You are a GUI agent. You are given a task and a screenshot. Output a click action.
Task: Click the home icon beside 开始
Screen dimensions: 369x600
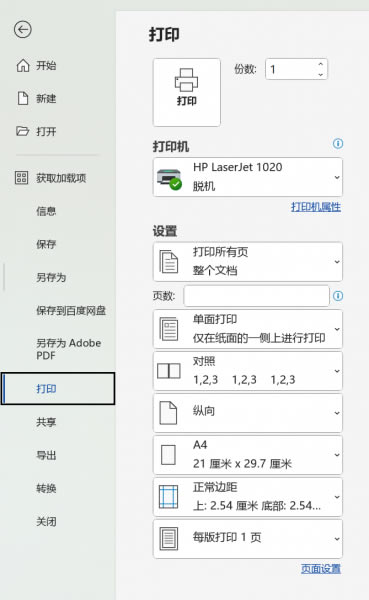coord(23,65)
